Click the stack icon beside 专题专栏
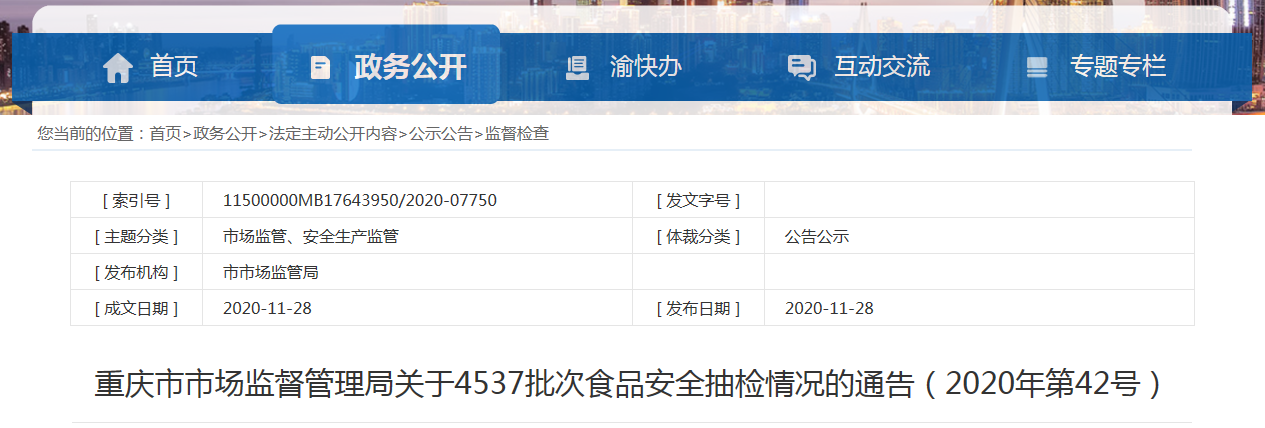 [x=1037, y=68]
